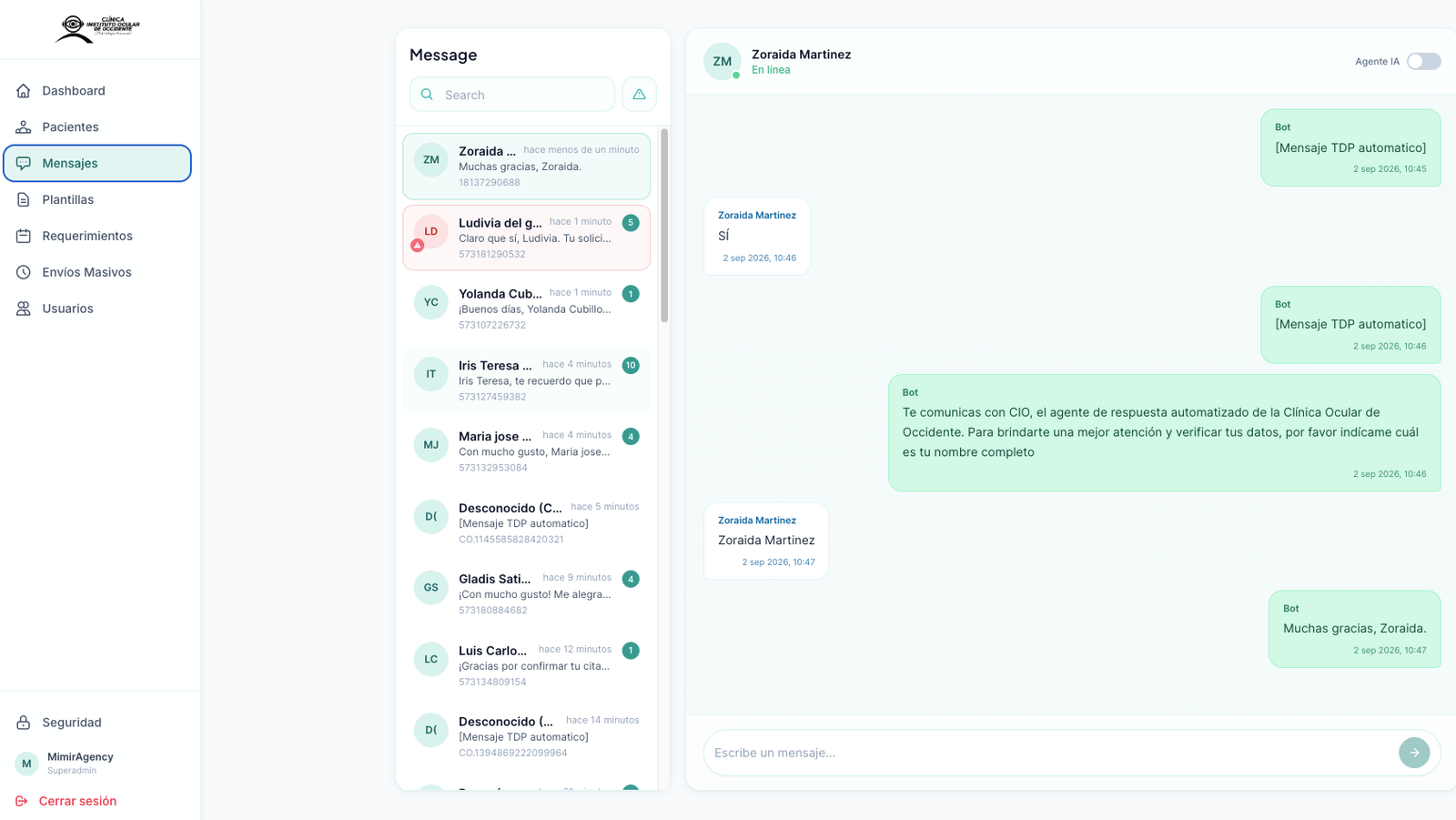
Task: Click the Search conversations field
Action: tap(512, 95)
